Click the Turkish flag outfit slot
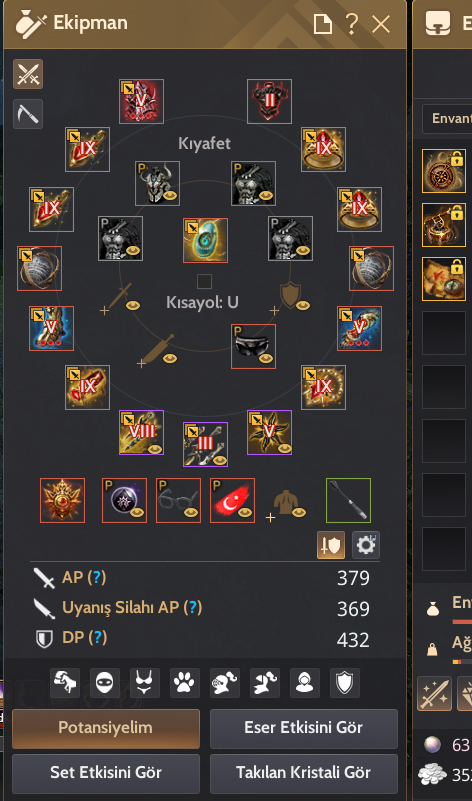This screenshot has height=801, width=472. 232,501
